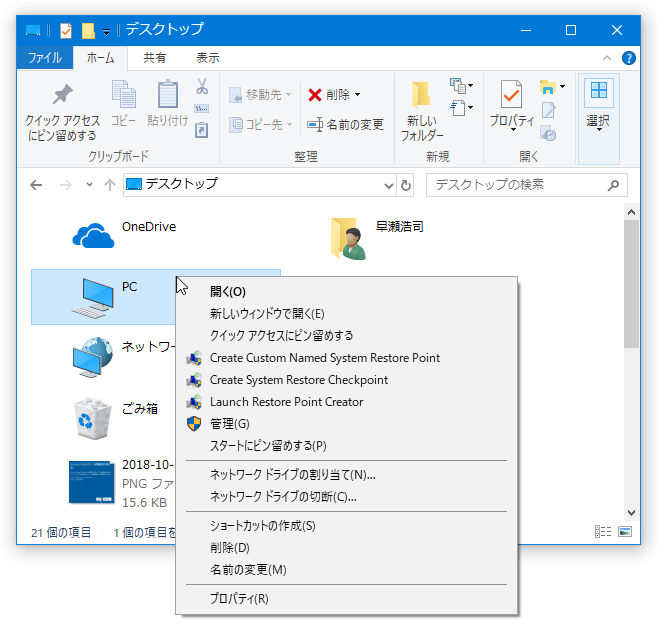Click the New folder icon in the quick access toolbar
The height and width of the screenshot is (625, 657).
[88, 31]
